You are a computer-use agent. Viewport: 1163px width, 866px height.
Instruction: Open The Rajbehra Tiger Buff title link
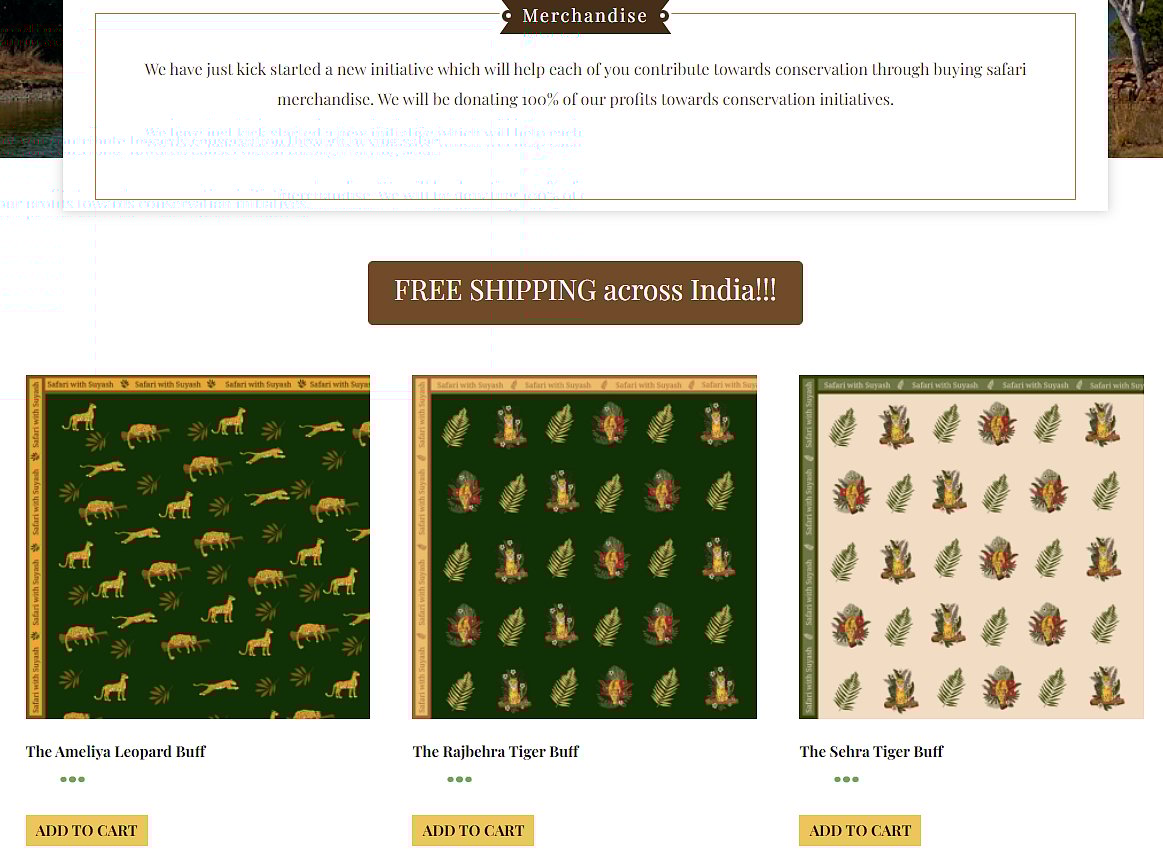[495, 751]
